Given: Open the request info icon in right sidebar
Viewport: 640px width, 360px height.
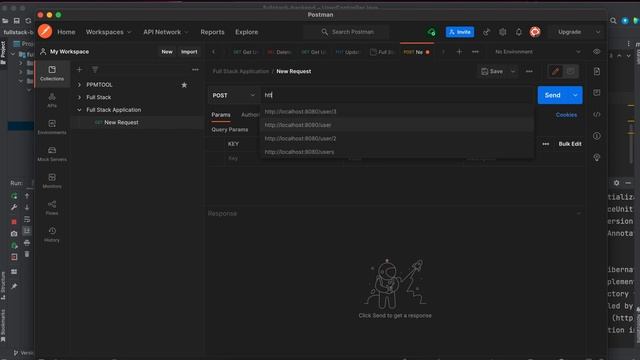Looking at the screenshot, I should click(597, 136).
